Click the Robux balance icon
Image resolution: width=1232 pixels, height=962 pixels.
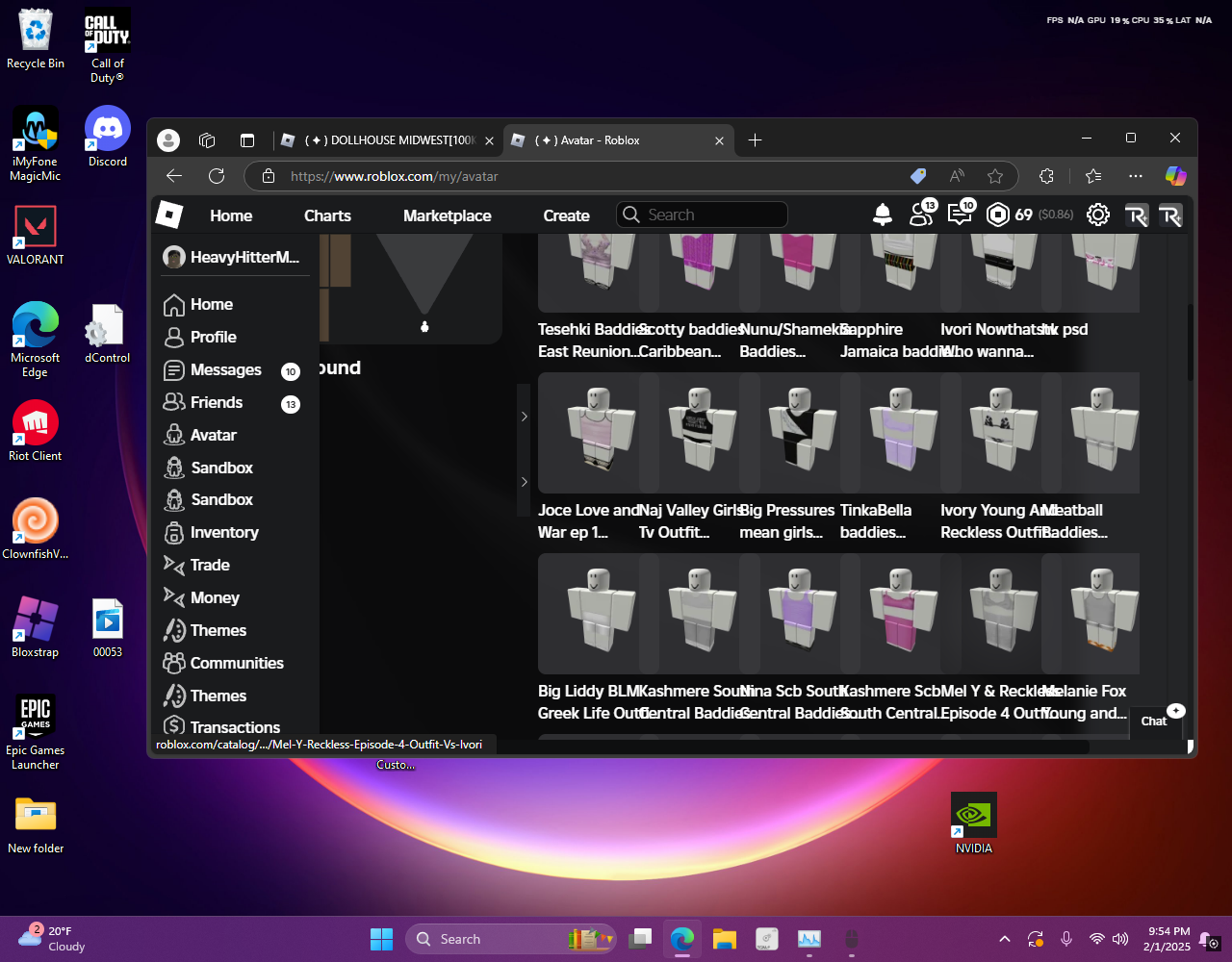tap(998, 215)
